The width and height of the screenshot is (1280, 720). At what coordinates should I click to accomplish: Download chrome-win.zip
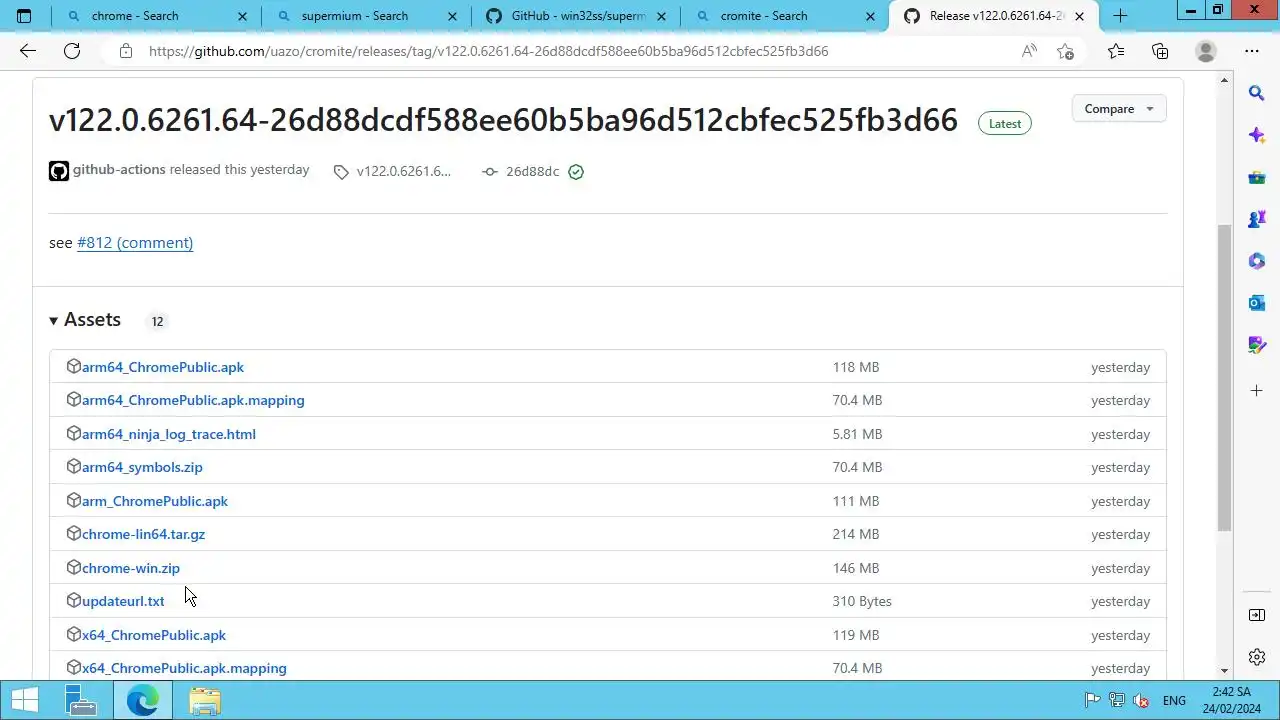tap(131, 568)
